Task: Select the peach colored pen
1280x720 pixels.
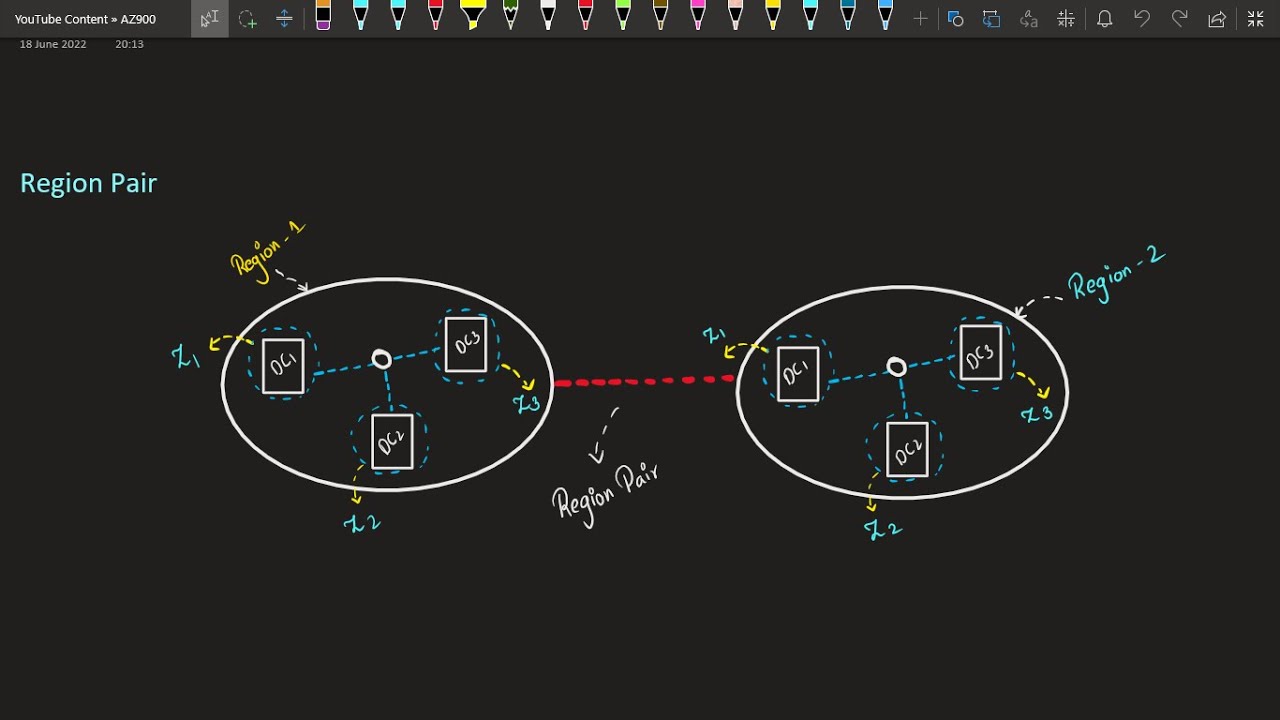Action: [736, 16]
